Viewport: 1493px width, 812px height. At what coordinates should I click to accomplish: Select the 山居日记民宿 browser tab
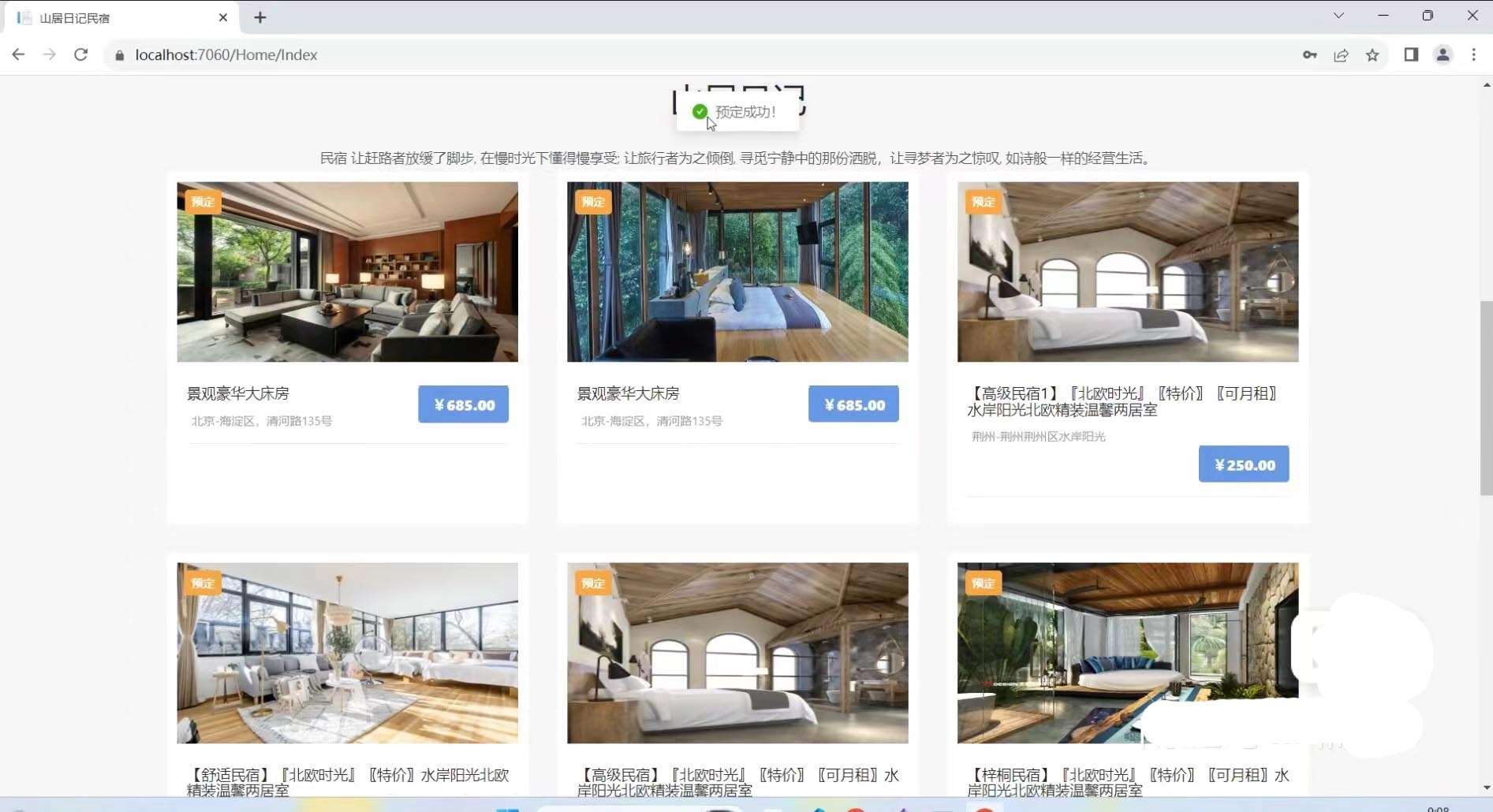(x=122, y=17)
